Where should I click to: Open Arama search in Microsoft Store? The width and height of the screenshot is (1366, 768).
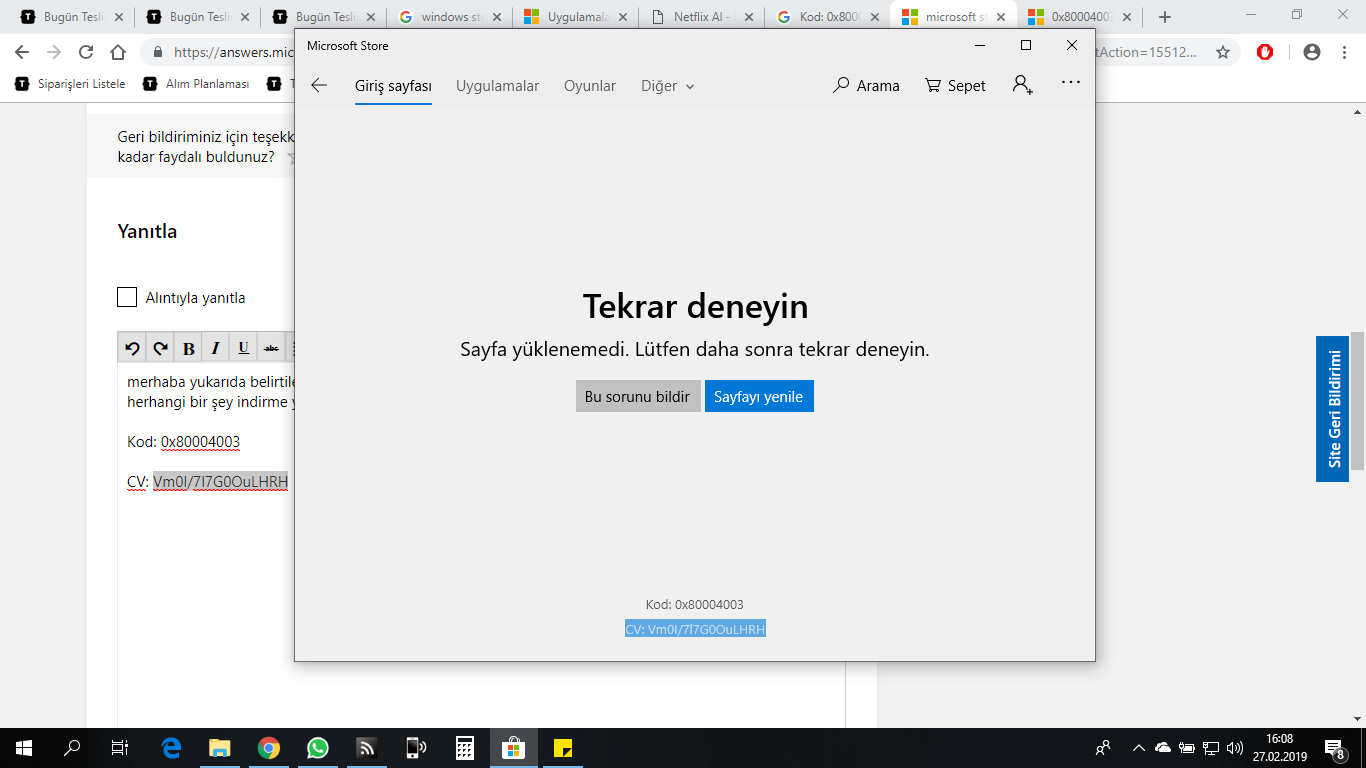(x=866, y=86)
